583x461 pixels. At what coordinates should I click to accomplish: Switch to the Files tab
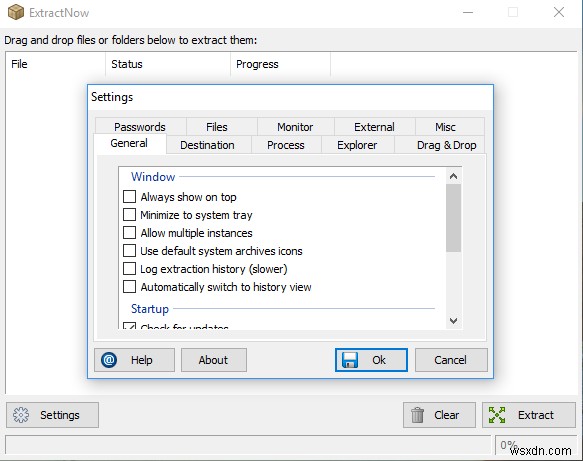point(221,127)
